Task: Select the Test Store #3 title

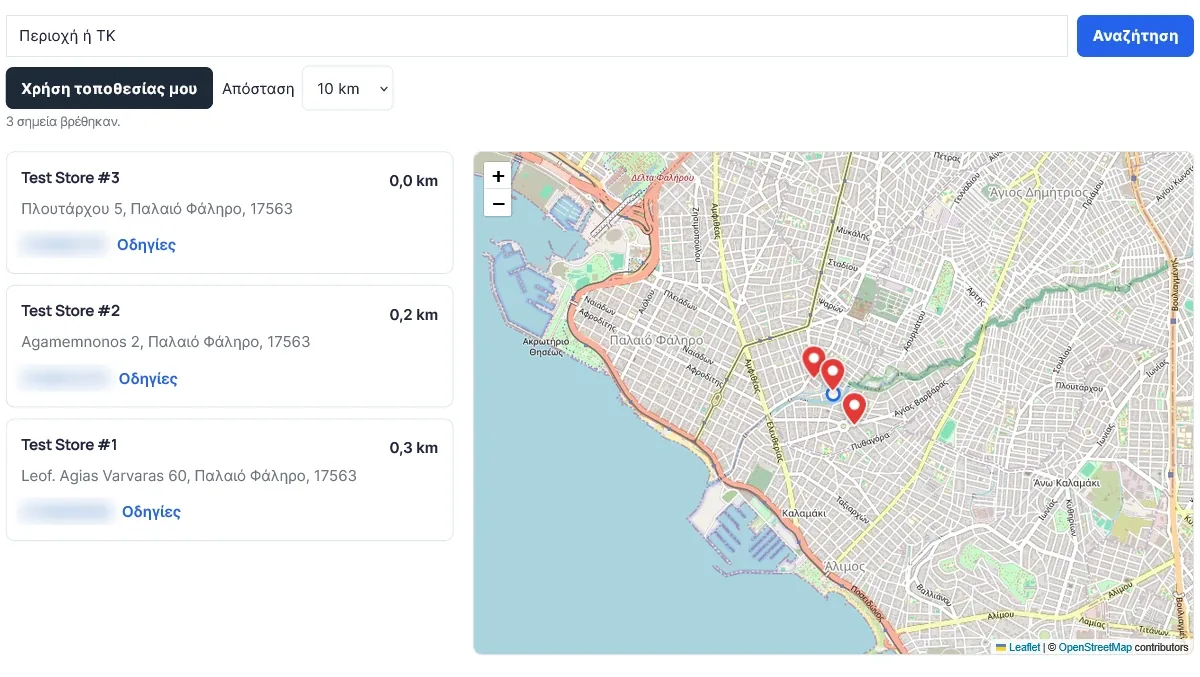Action: [70, 178]
